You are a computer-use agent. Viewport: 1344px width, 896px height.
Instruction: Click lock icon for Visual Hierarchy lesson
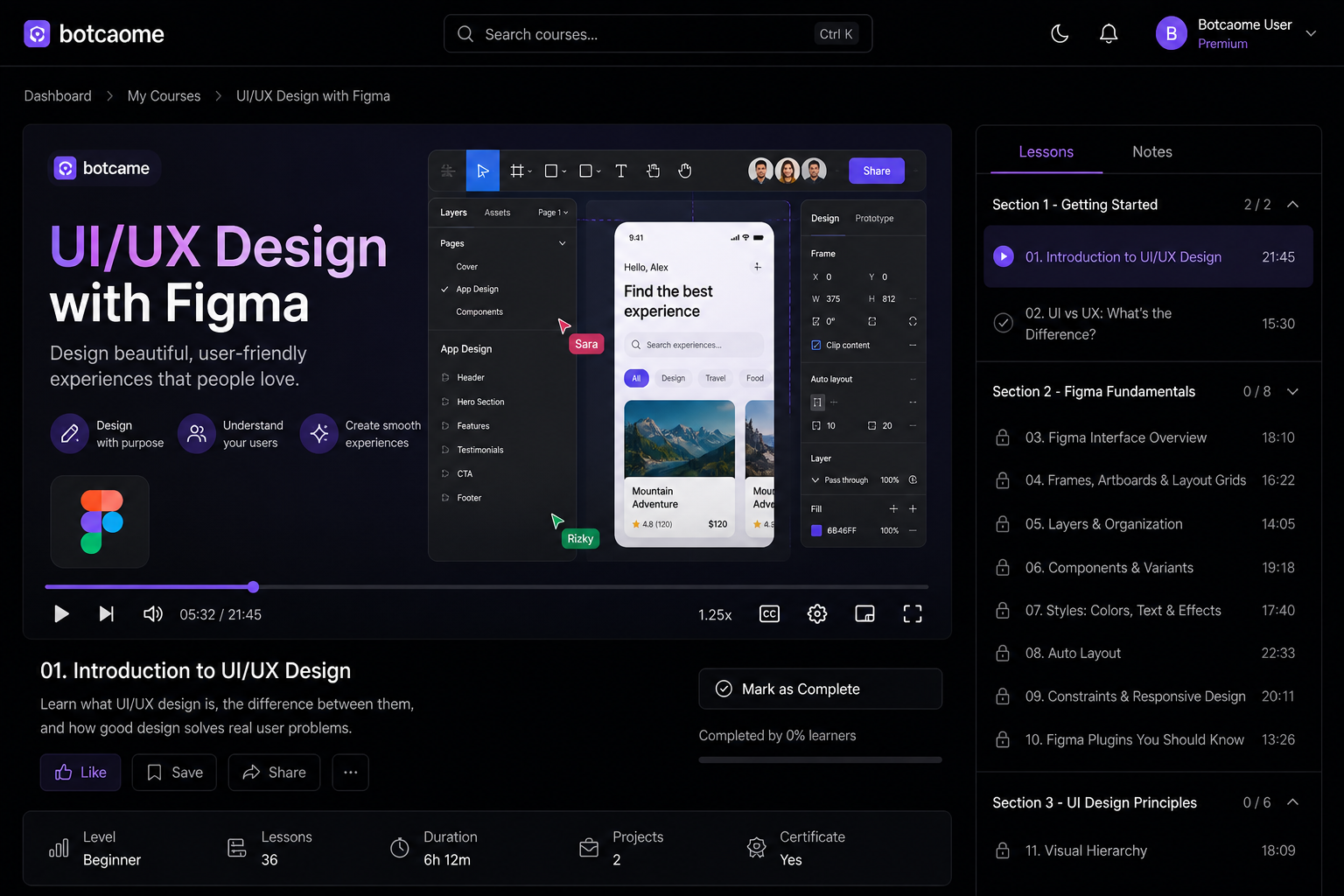pyautogui.click(x=1003, y=850)
